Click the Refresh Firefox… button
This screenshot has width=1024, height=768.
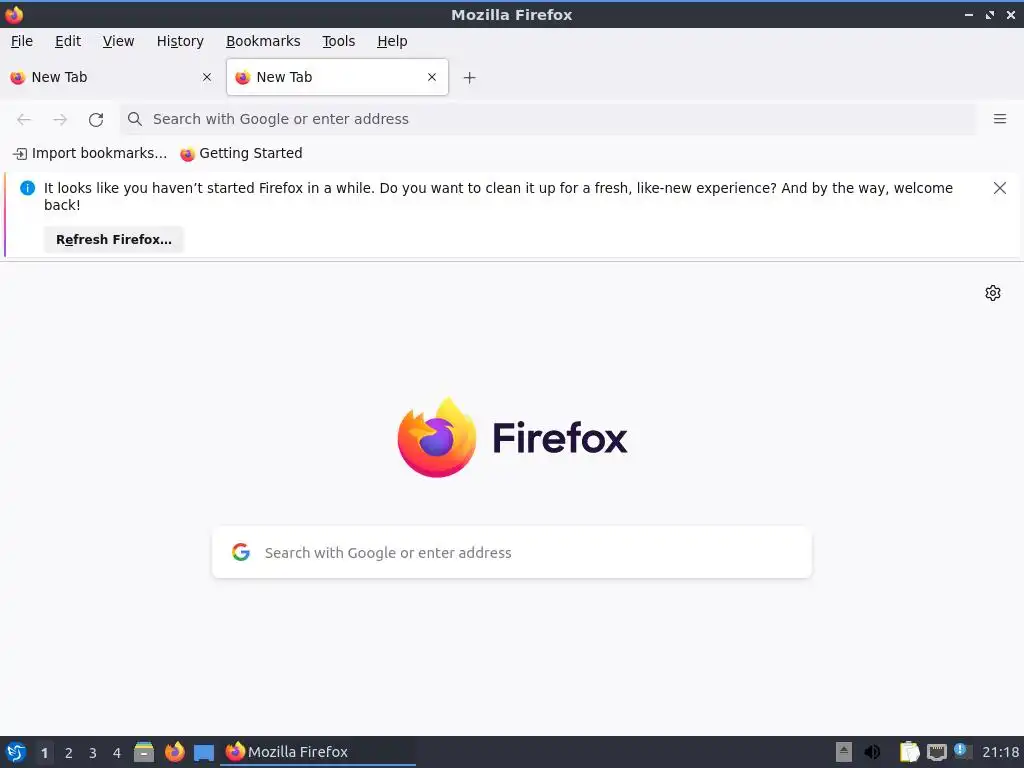(x=114, y=240)
